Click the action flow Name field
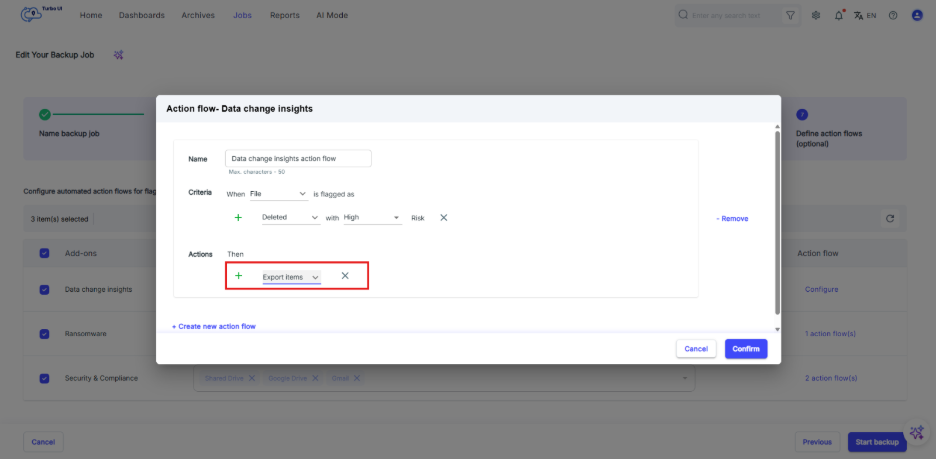 pyautogui.click(x=298, y=158)
